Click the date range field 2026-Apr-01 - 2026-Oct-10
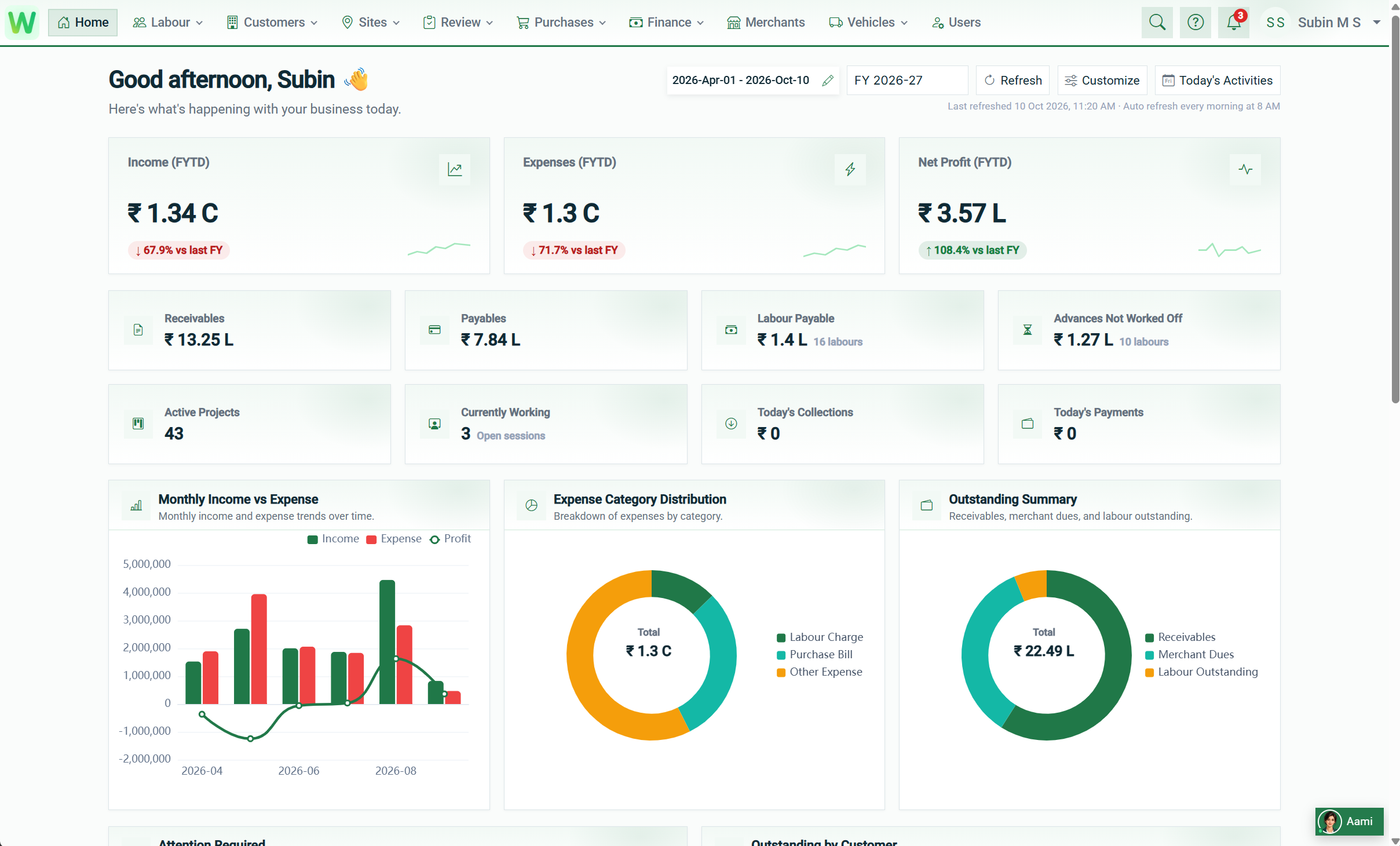 (x=752, y=81)
